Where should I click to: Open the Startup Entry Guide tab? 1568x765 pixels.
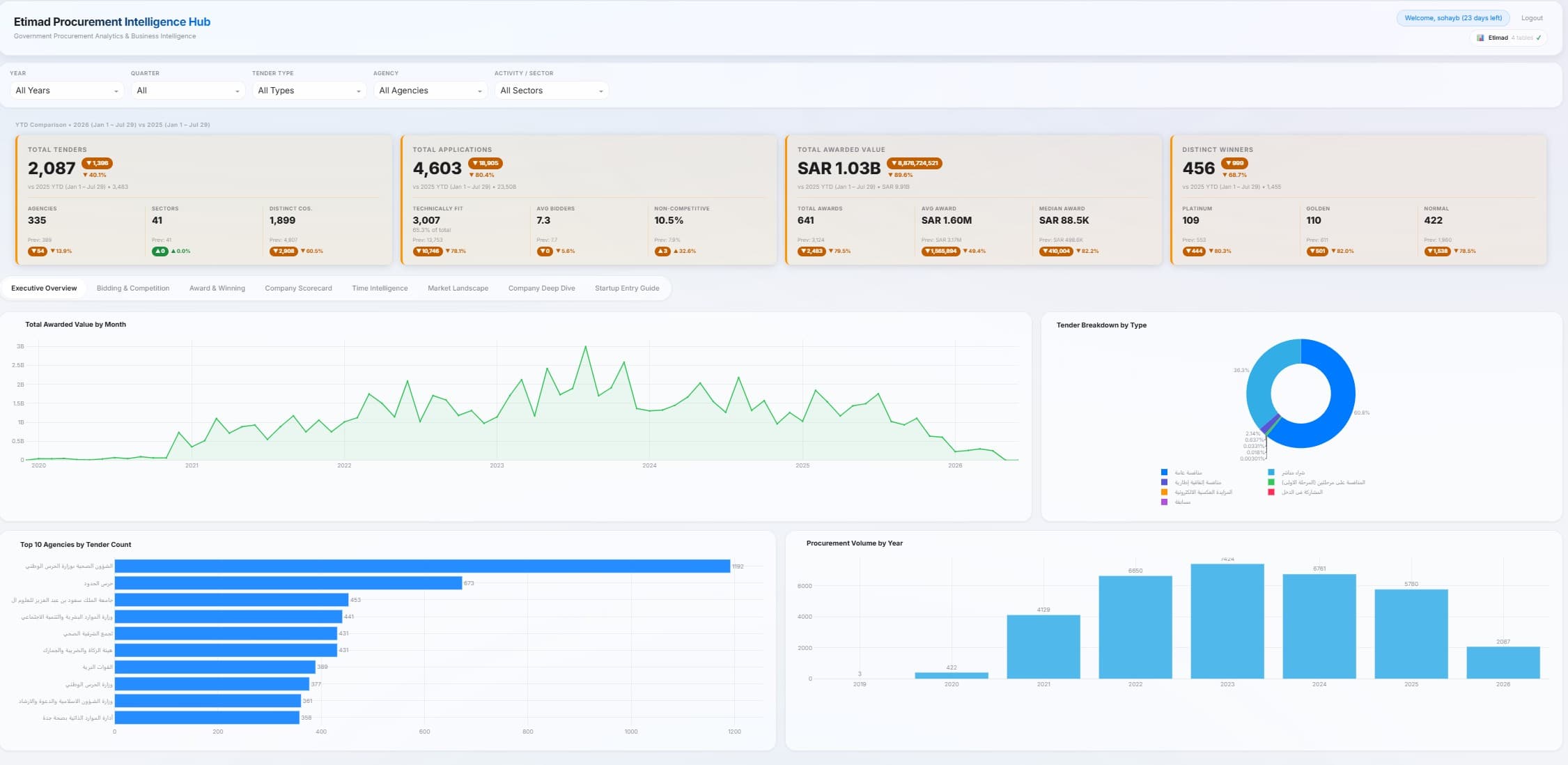coord(627,288)
